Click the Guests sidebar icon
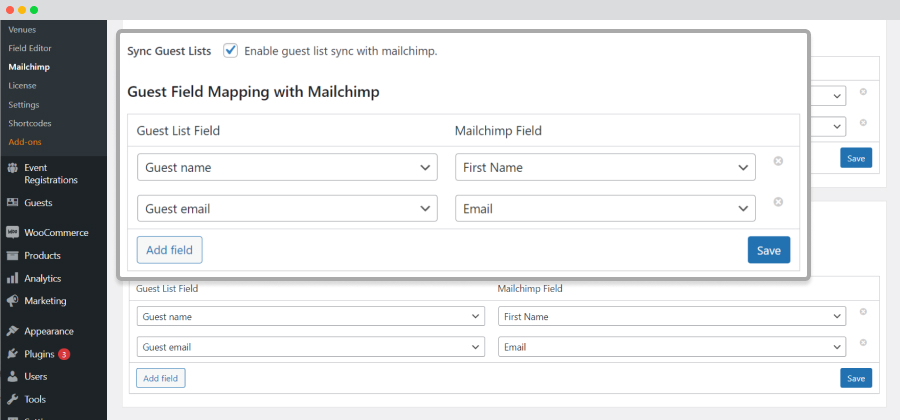Image resolution: width=900 pixels, height=420 pixels. [12, 203]
